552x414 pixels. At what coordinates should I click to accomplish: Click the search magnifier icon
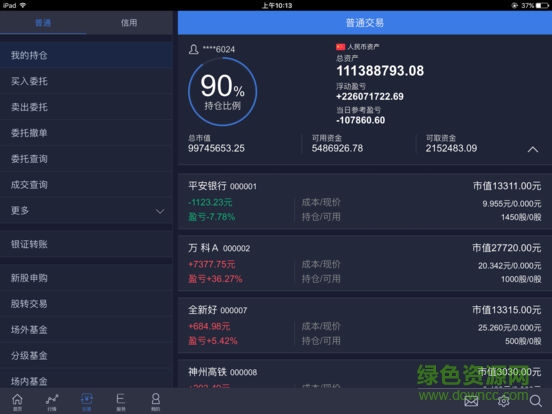pos(536,401)
